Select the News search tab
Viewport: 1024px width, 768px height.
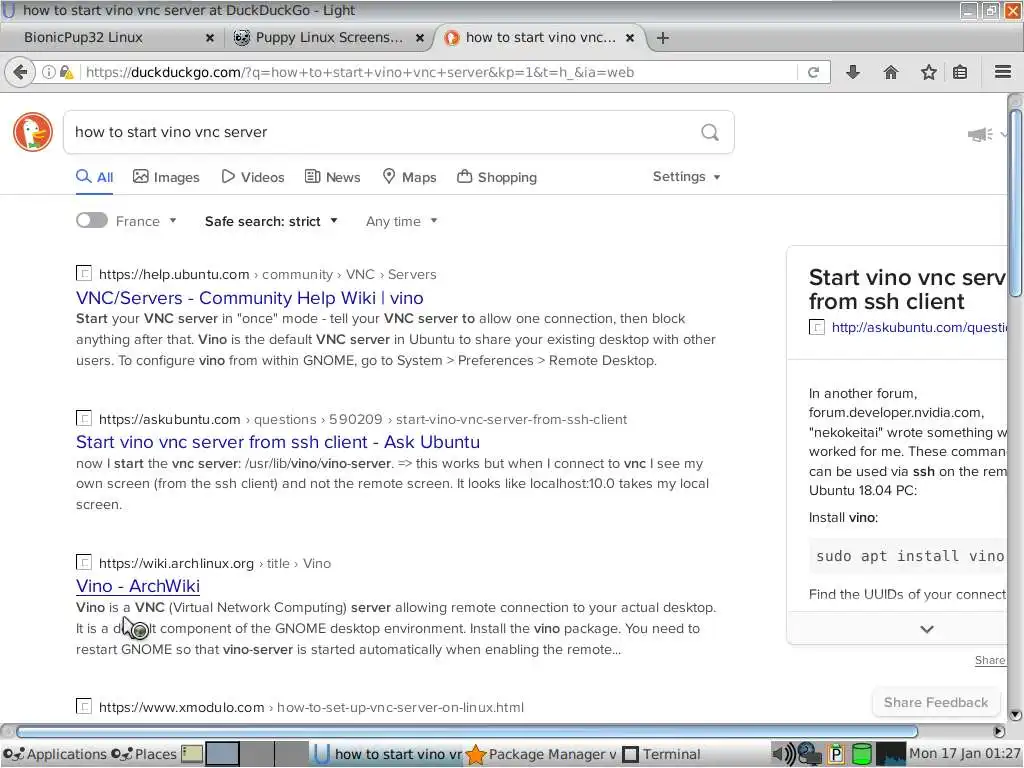coord(332,177)
